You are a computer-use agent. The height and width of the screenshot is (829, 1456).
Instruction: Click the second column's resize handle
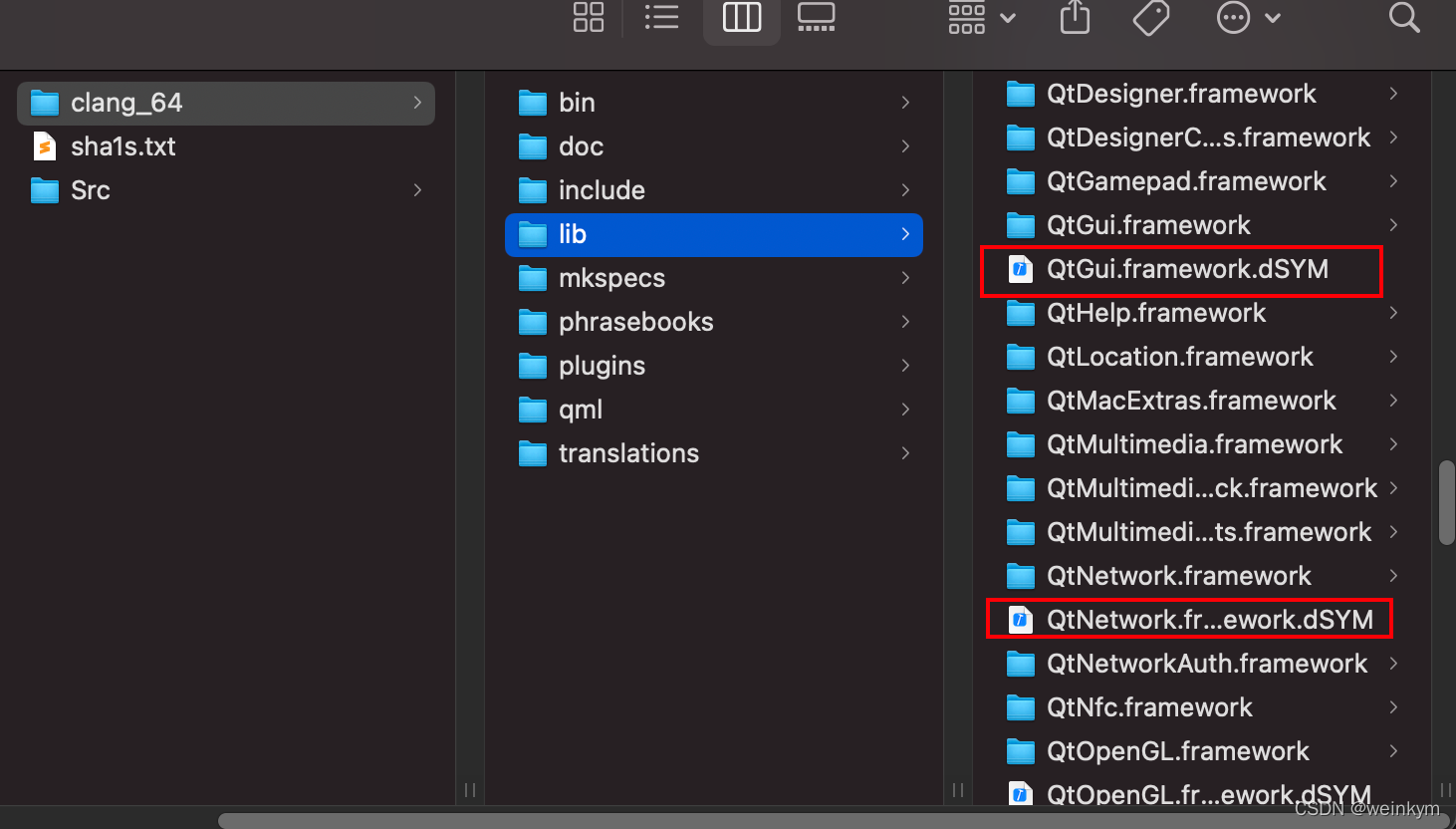click(x=958, y=790)
